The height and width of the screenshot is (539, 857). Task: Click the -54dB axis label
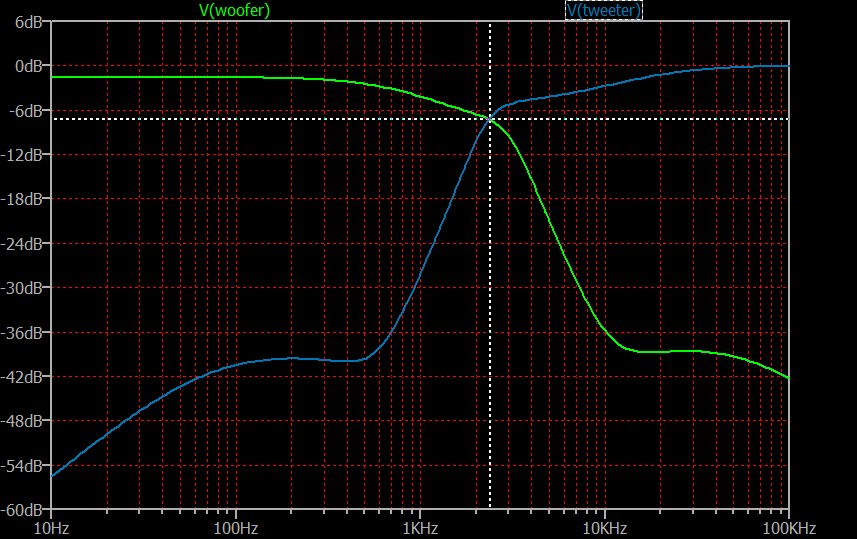point(22,466)
